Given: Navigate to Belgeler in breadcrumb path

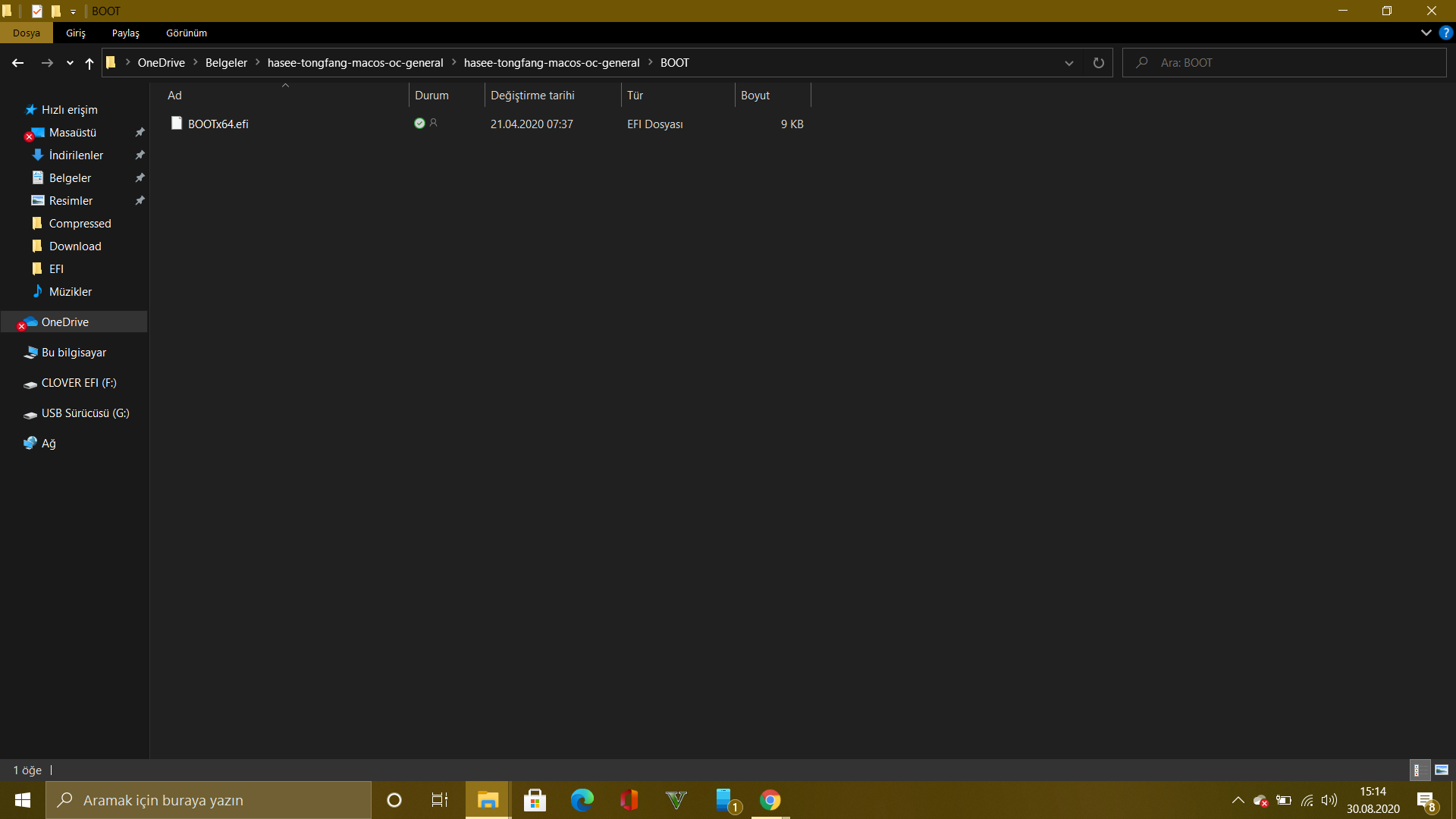Looking at the screenshot, I should 226,63.
